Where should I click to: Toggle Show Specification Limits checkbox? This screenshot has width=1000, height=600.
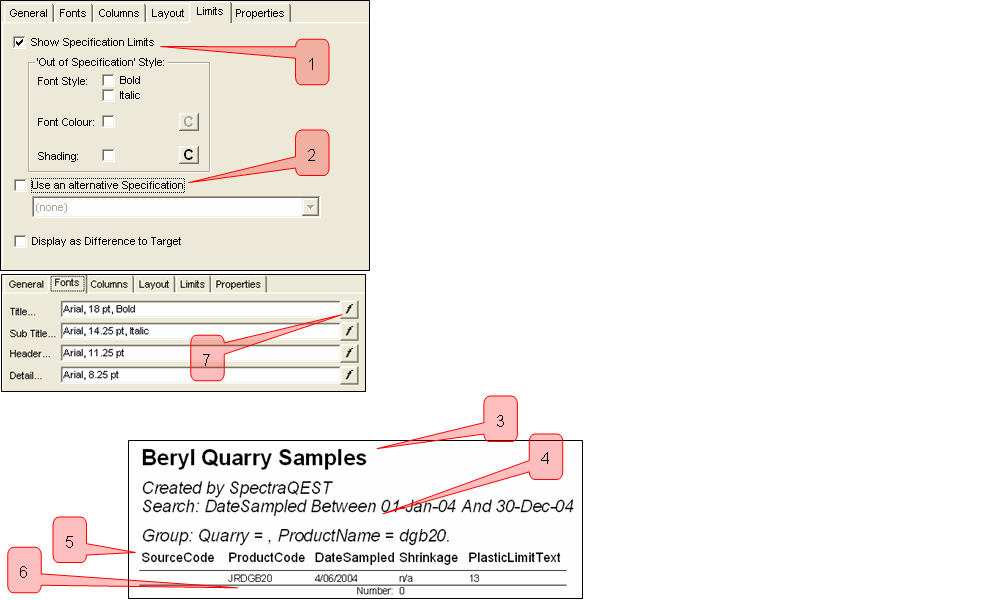coord(20,43)
